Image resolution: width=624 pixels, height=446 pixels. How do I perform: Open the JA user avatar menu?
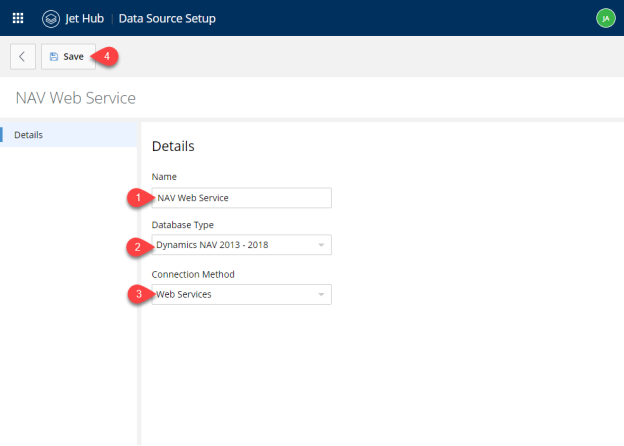pyautogui.click(x=606, y=18)
